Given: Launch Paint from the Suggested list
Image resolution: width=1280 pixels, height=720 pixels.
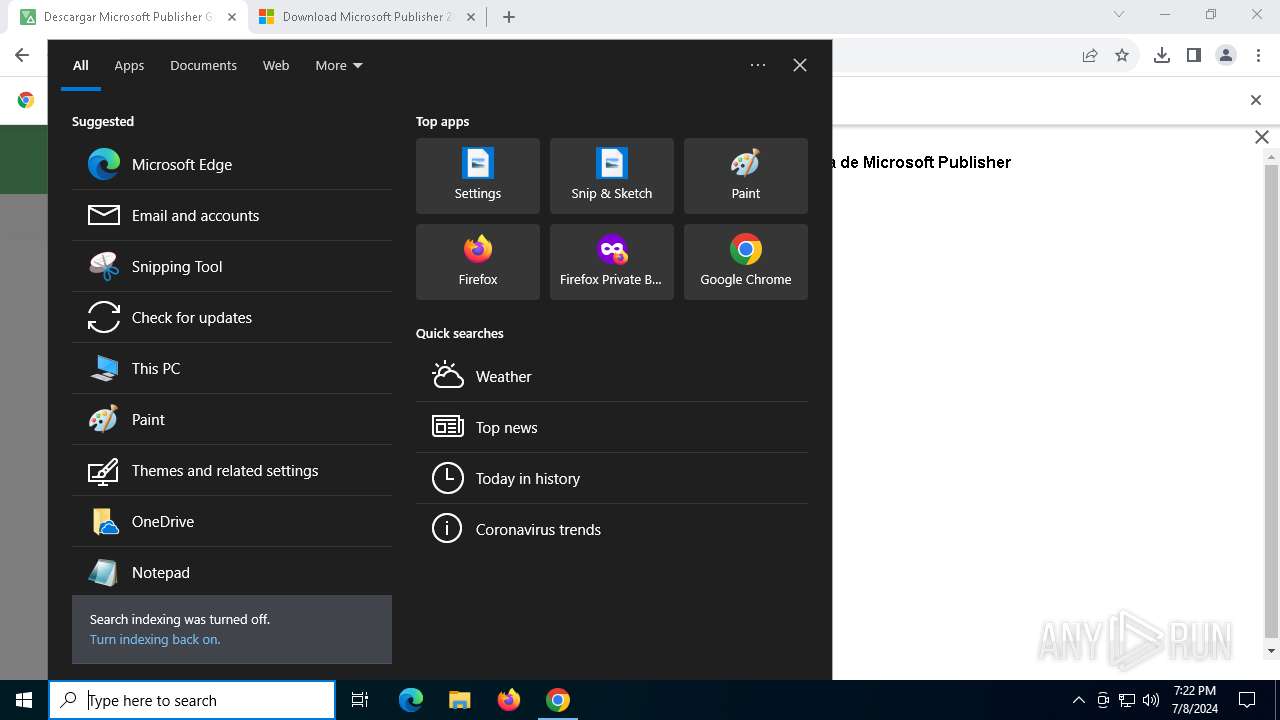Looking at the screenshot, I should [x=232, y=419].
